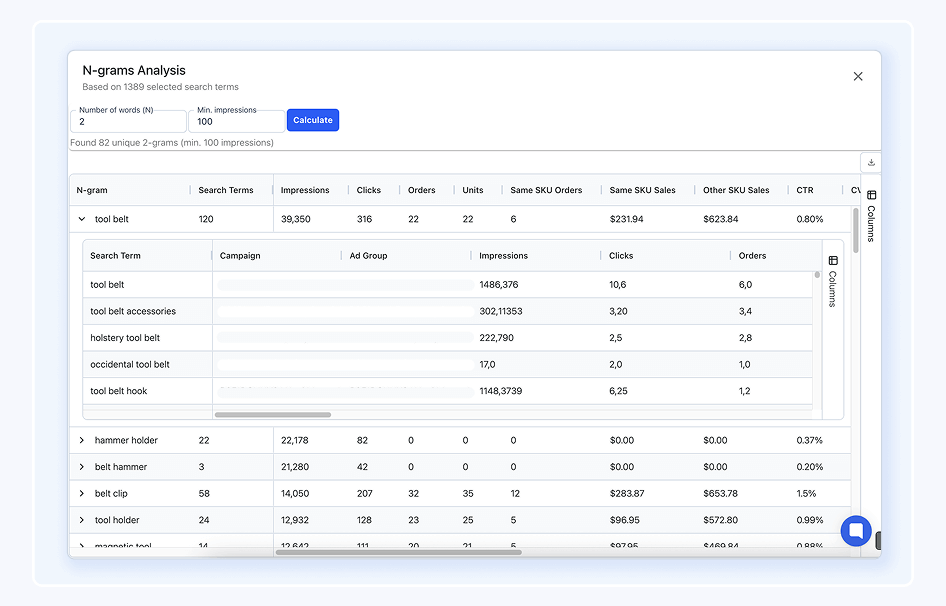
Task: Click the CTR column header
Action: (x=805, y=190)
